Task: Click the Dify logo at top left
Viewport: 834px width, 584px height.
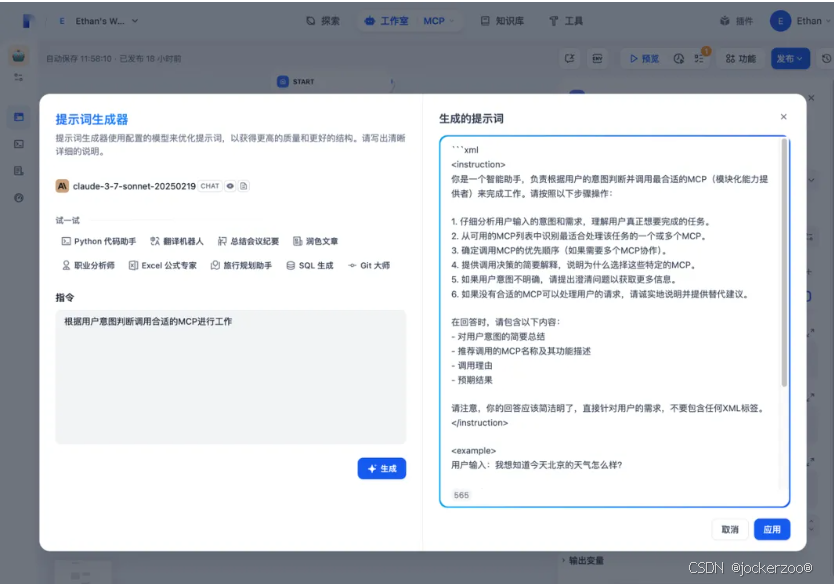Action: (x=29, y=21)
